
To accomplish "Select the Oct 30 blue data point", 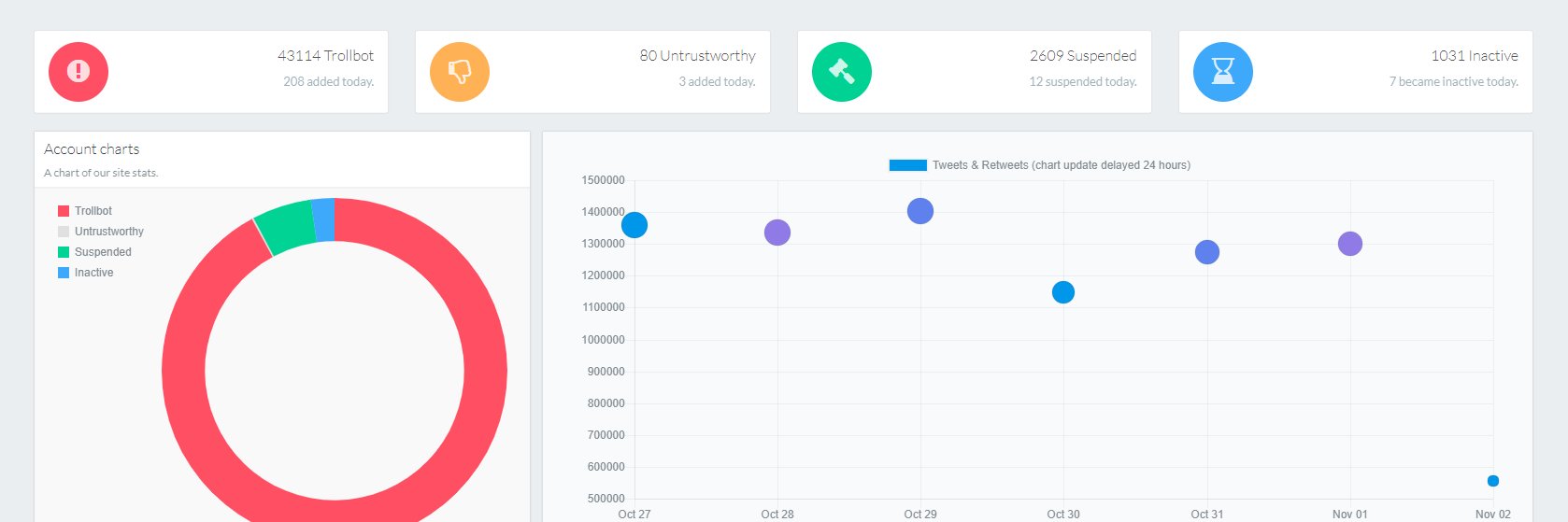I will point(1063,292).
